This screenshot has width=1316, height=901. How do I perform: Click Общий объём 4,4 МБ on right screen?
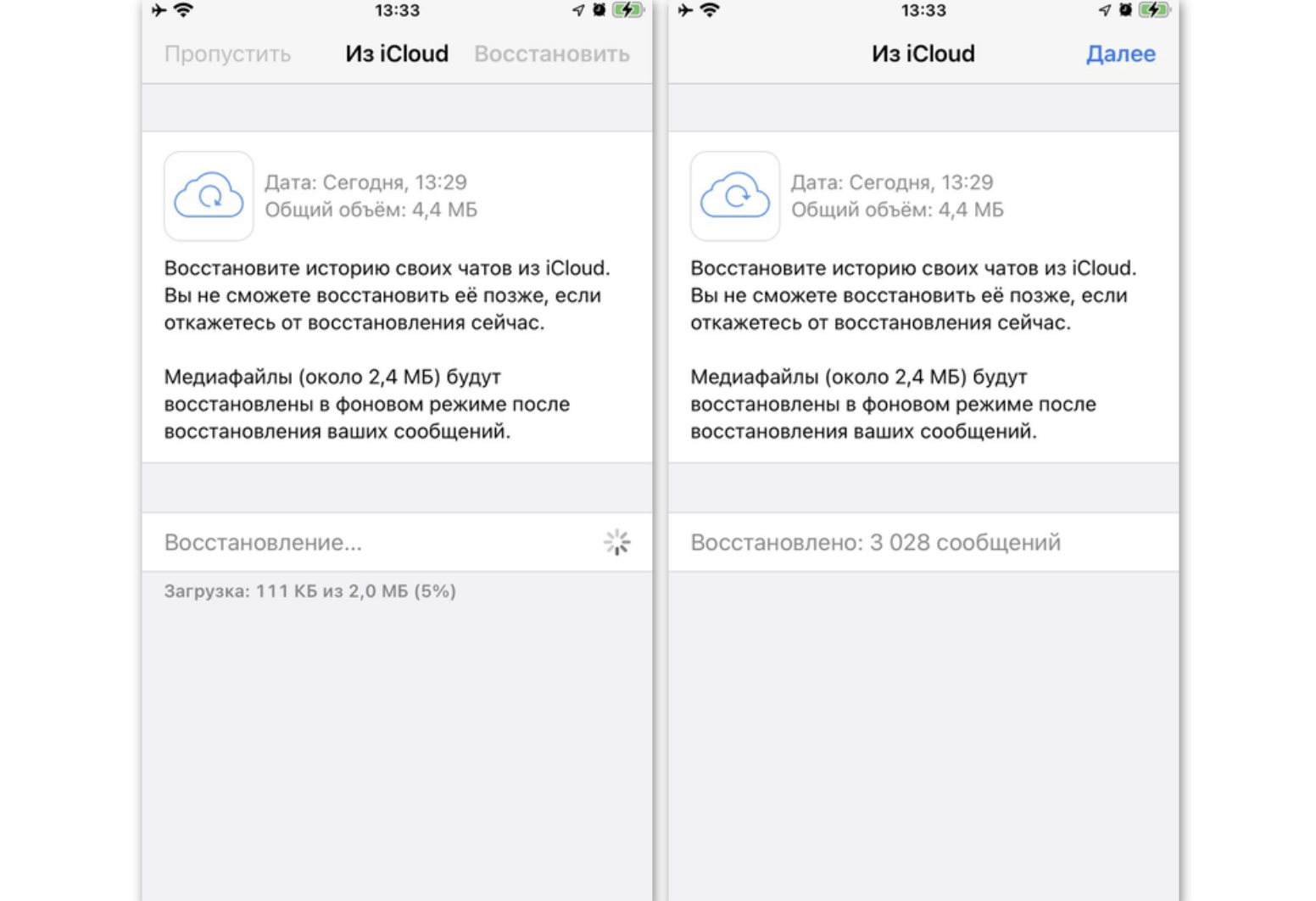click(897, 210)
